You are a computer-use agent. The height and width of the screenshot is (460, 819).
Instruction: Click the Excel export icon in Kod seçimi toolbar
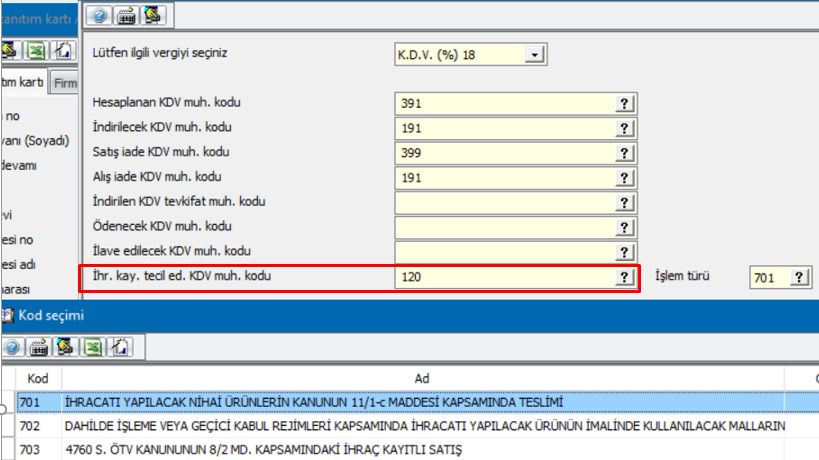coord(92,347)
